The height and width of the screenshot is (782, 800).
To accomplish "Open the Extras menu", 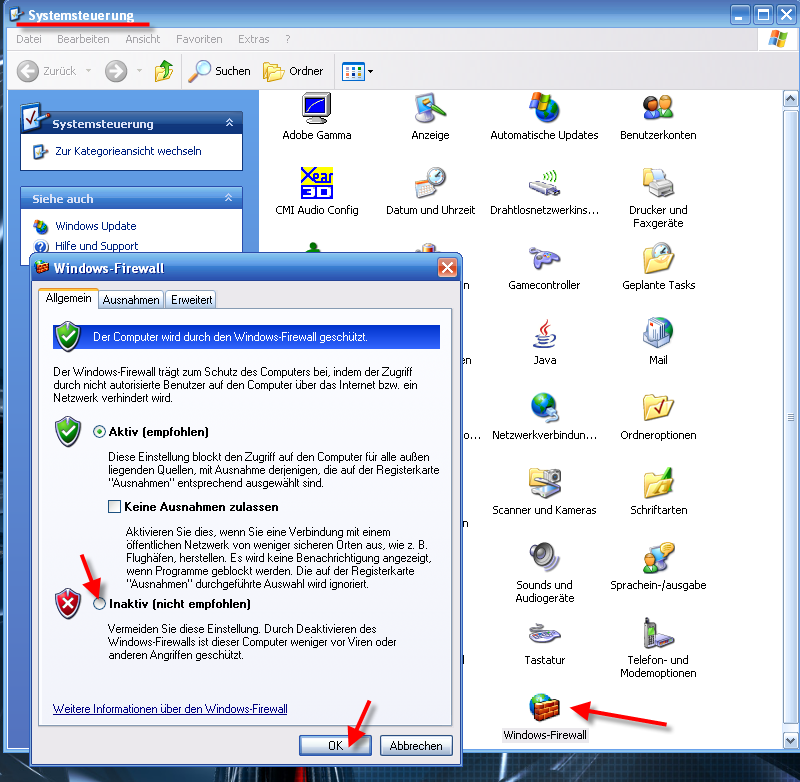I will pyautogui.click(x=254, y=39).
